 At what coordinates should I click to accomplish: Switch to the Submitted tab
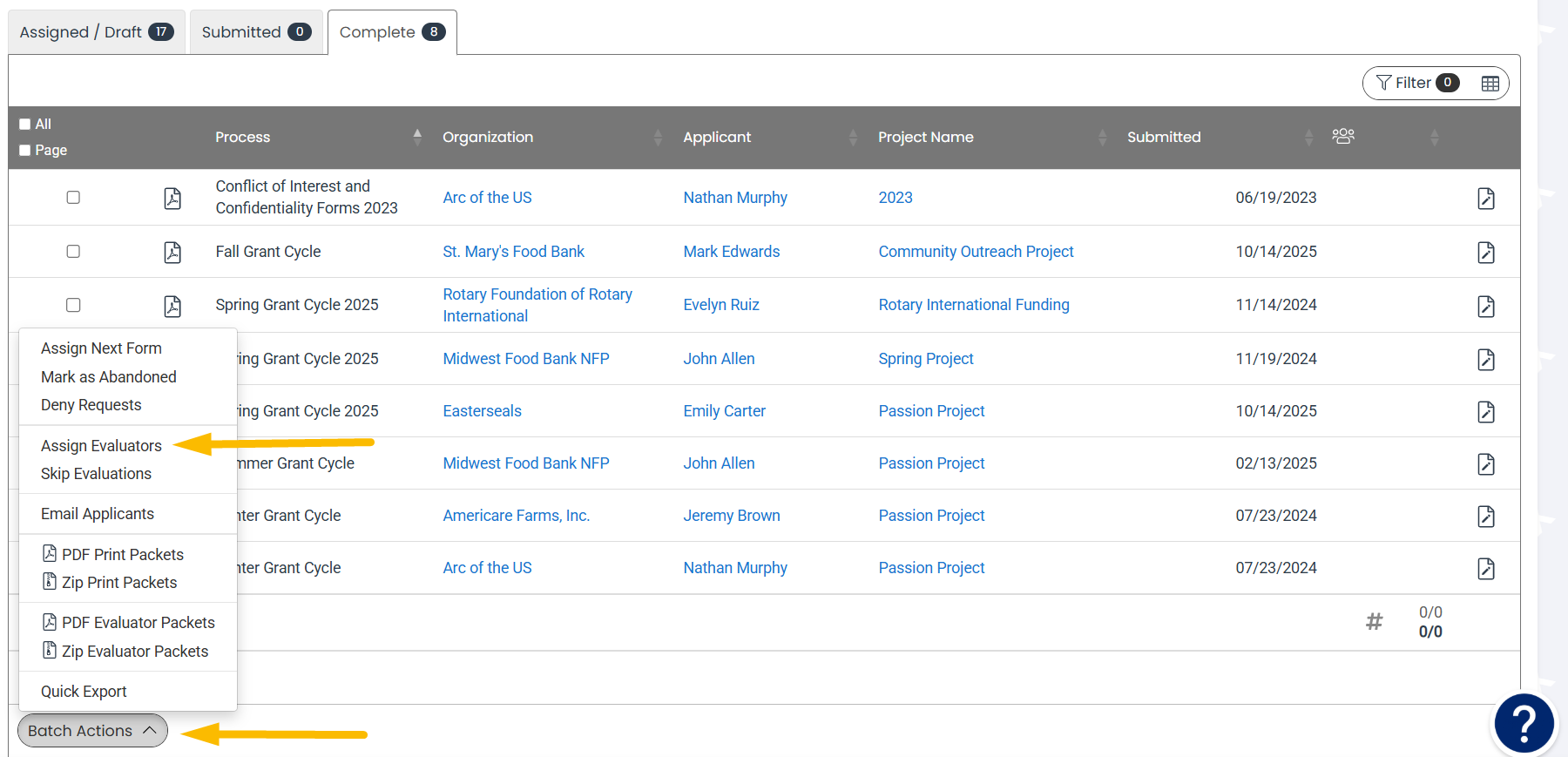pyautogui.click(x=256, y=32)
